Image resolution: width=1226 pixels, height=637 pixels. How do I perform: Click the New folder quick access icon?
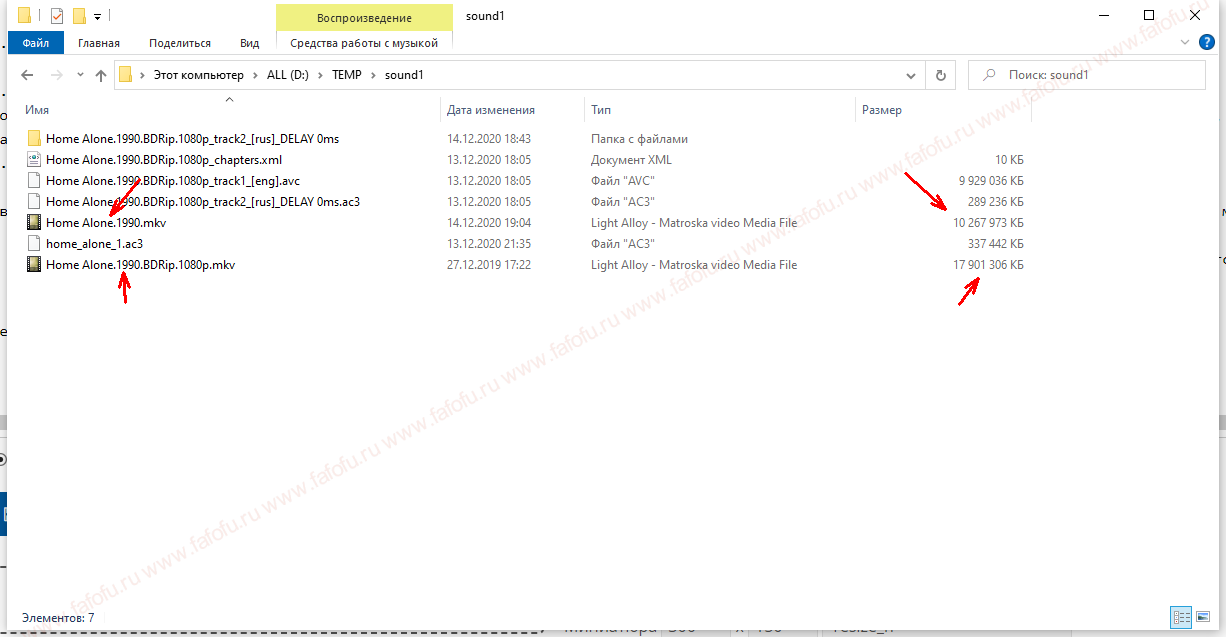click(x=79, y=16)
